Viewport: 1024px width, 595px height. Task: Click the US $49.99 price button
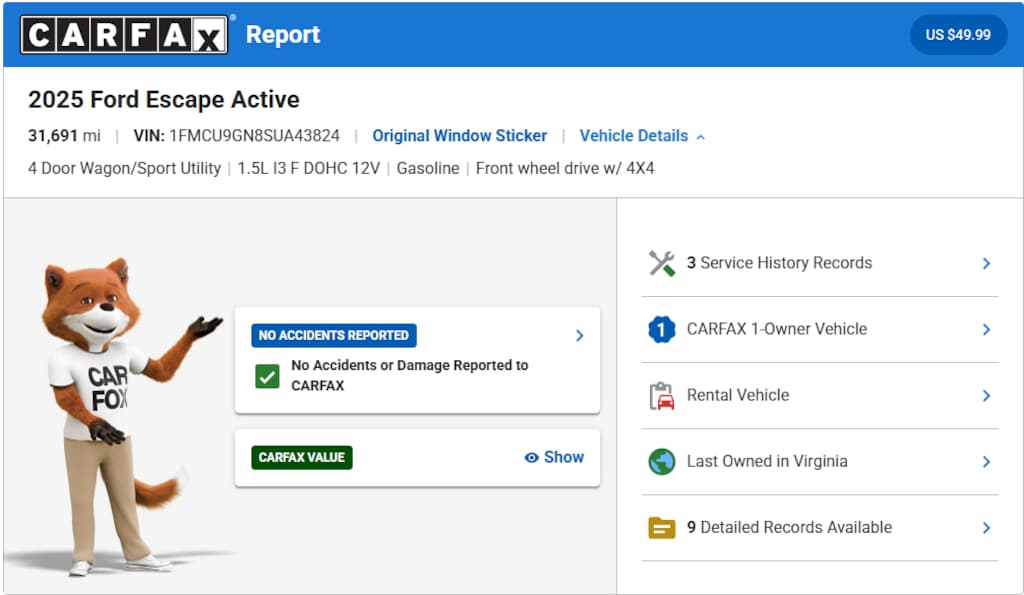(958, 35)
